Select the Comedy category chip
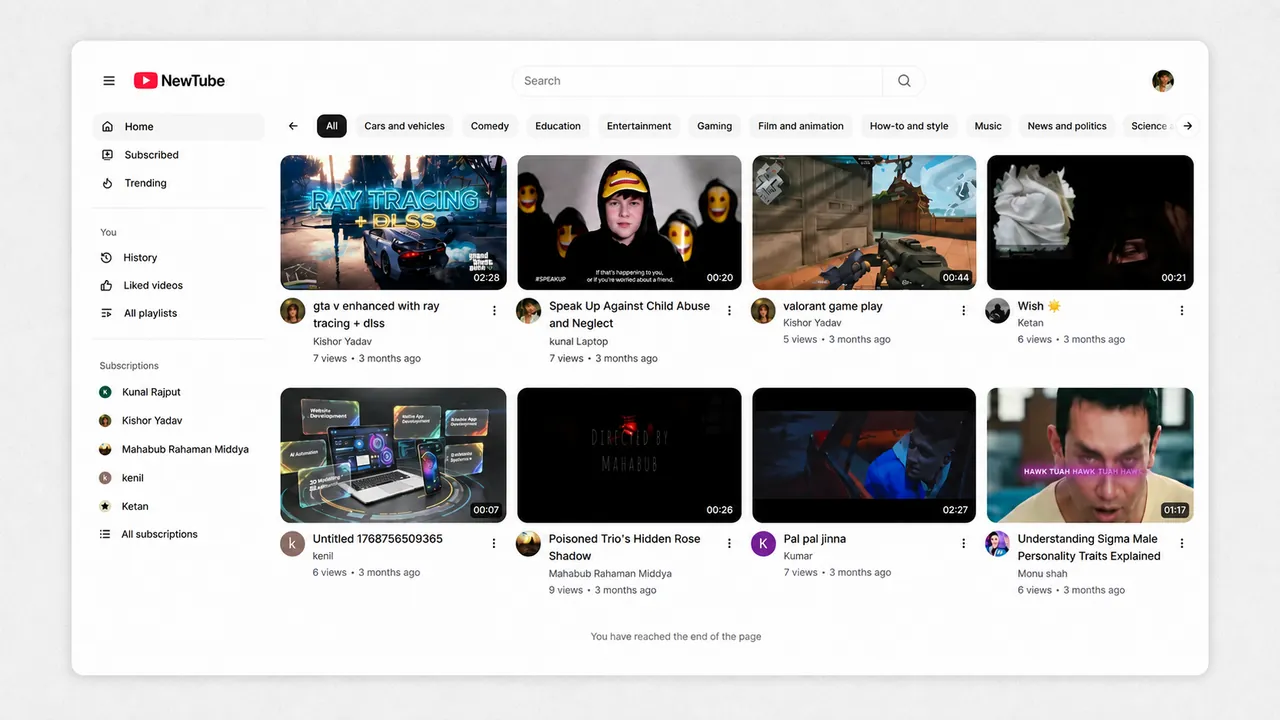Viewport: 1280px width, 720px height. pos(490,126)
